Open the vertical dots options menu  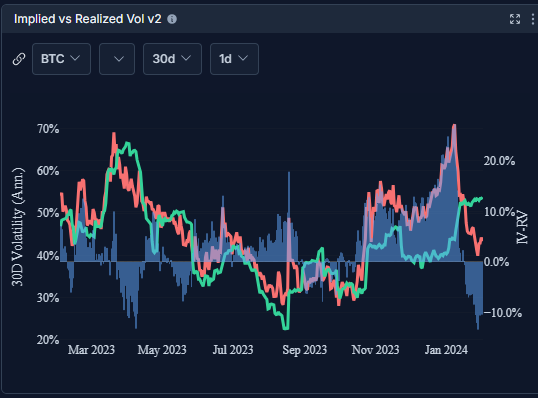point(533,19)
